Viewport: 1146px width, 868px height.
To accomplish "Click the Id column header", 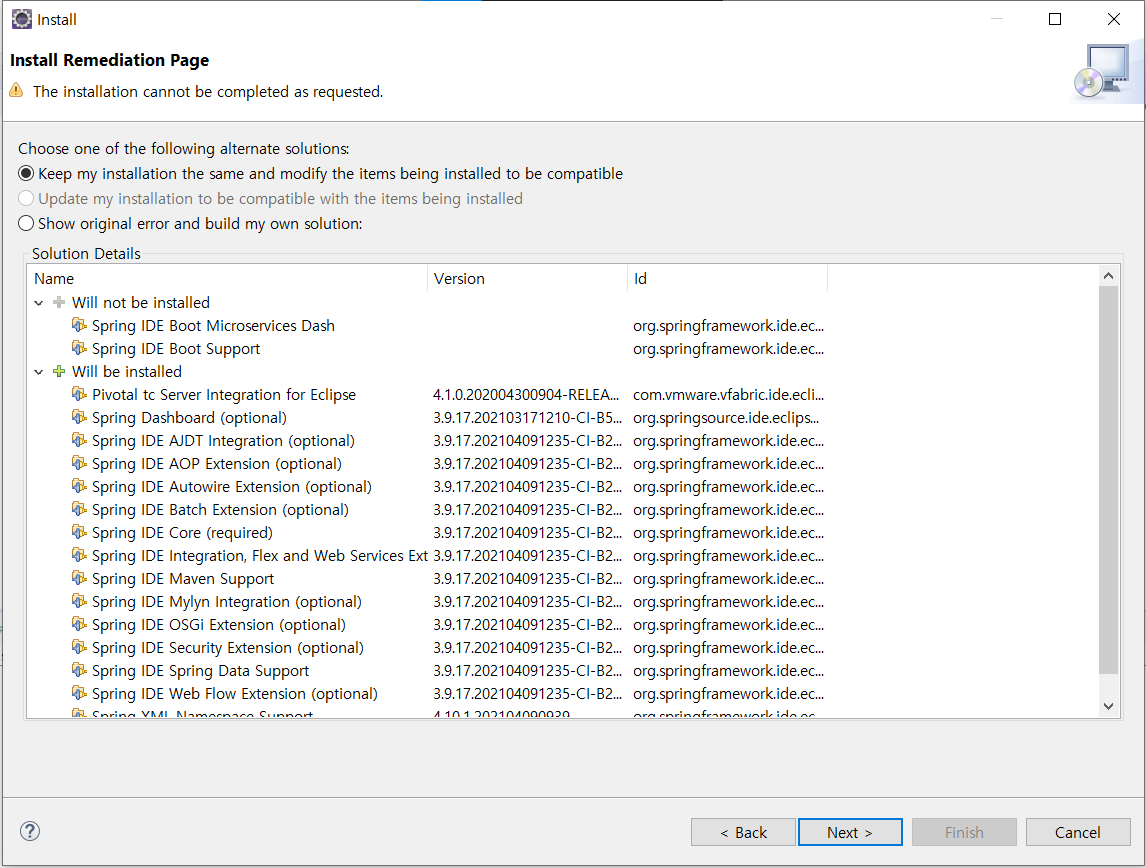I will [x=727, y=278].
